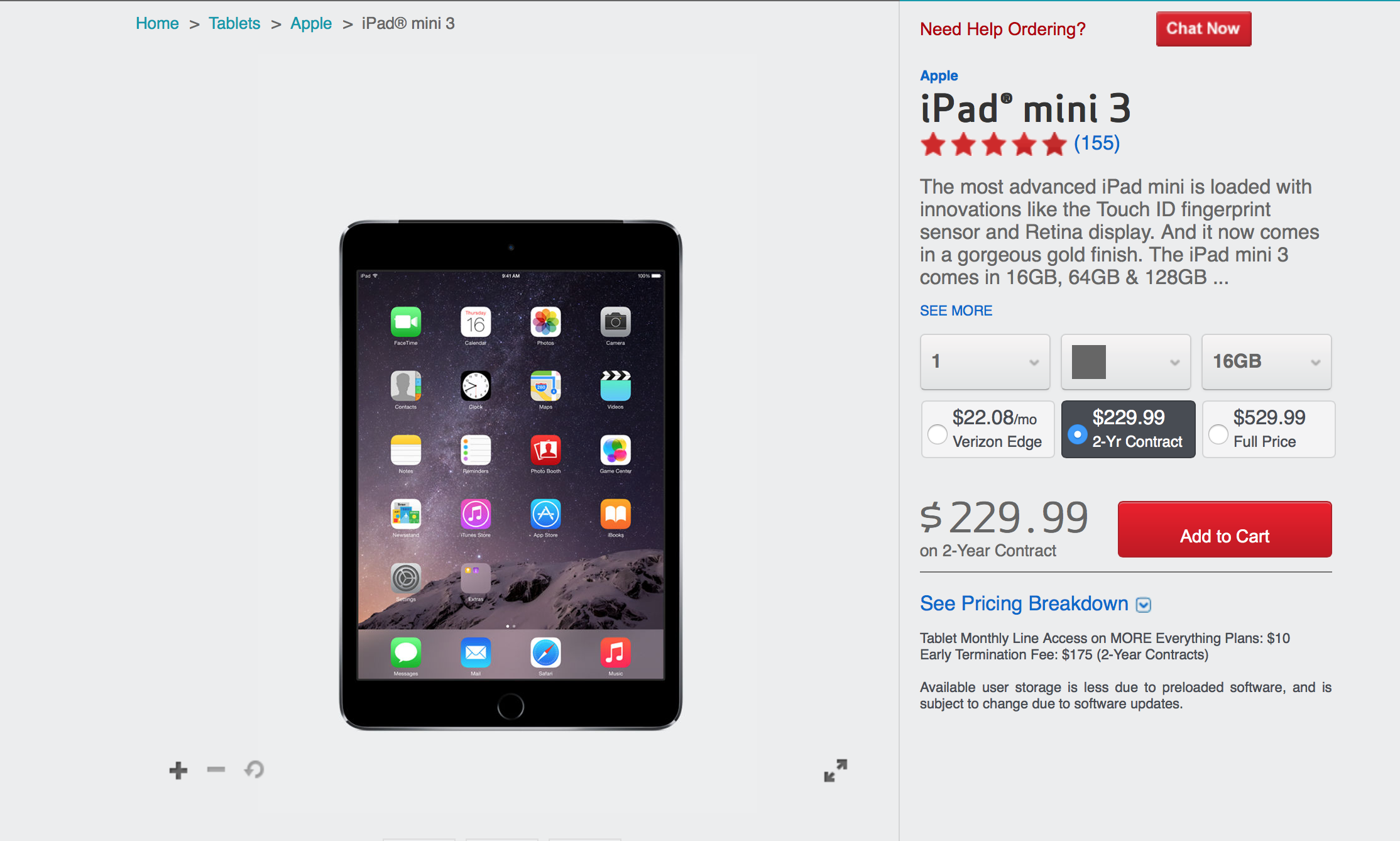Click the pricing breakdown arrow icon
This screenshot has height=841, width=1400.
point(1144,605)
